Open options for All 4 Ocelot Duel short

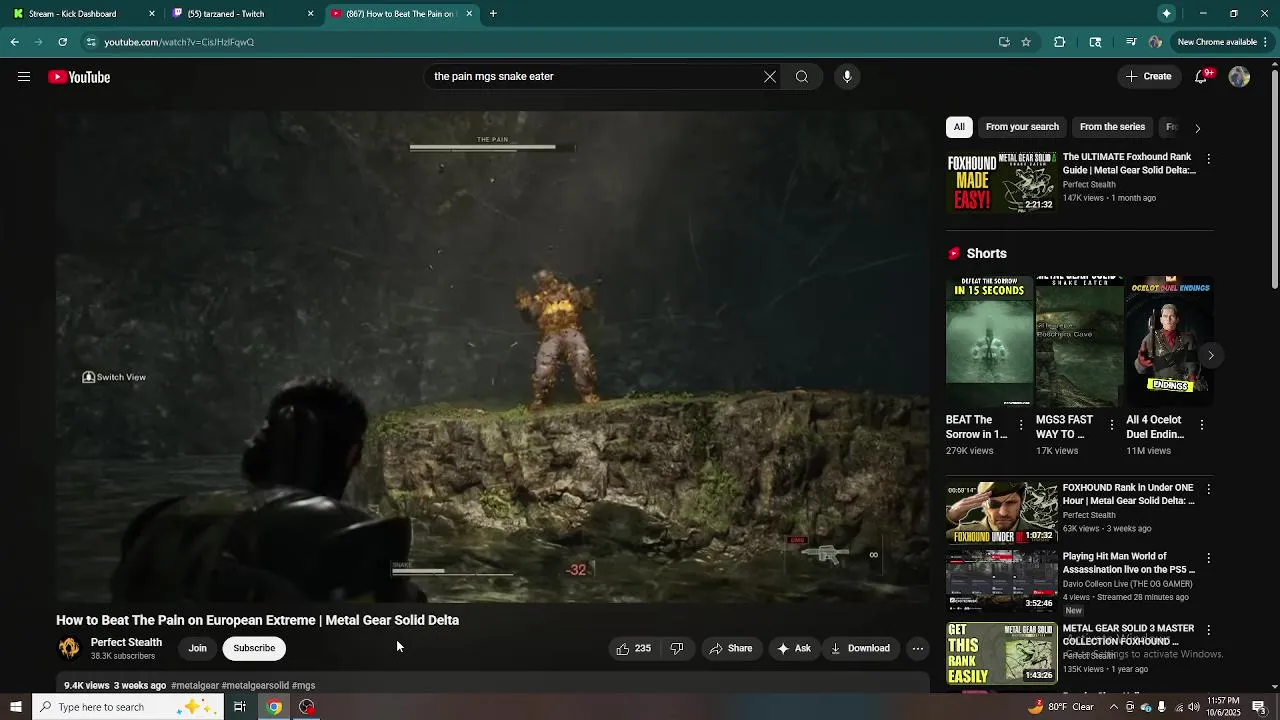(x=1201, y=425)
